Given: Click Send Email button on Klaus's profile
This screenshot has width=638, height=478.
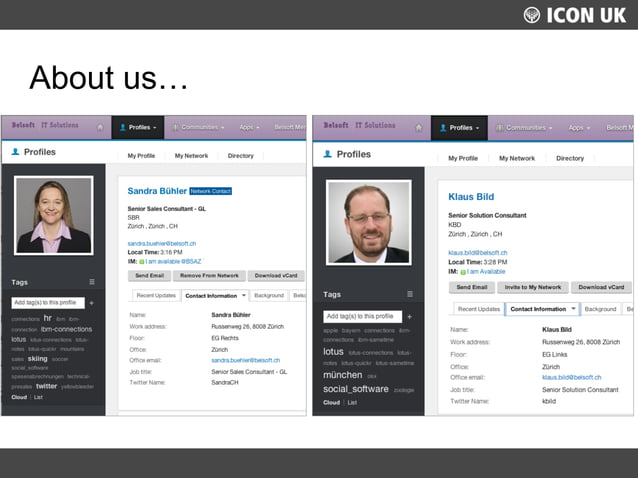Looking at the screenshot, I should (472, 287).
